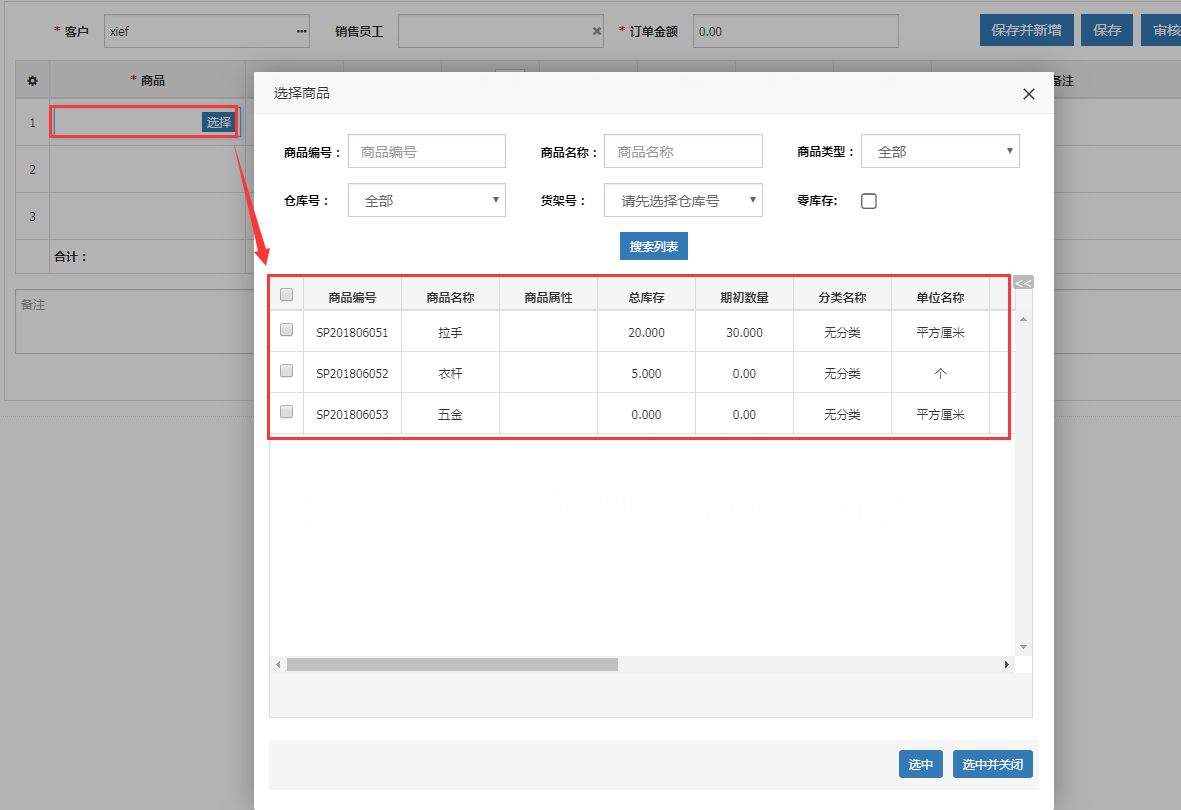Click the vertical scrollbar down arrow

[1024, 646]
